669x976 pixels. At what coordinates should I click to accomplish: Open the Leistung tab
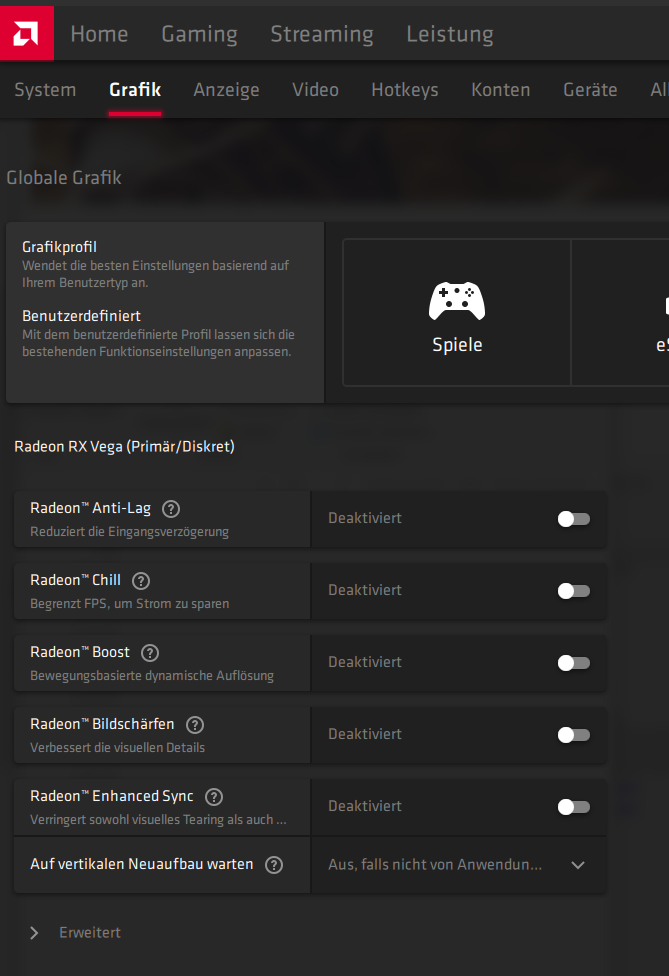pyautogui.click(x=450, y=34)
